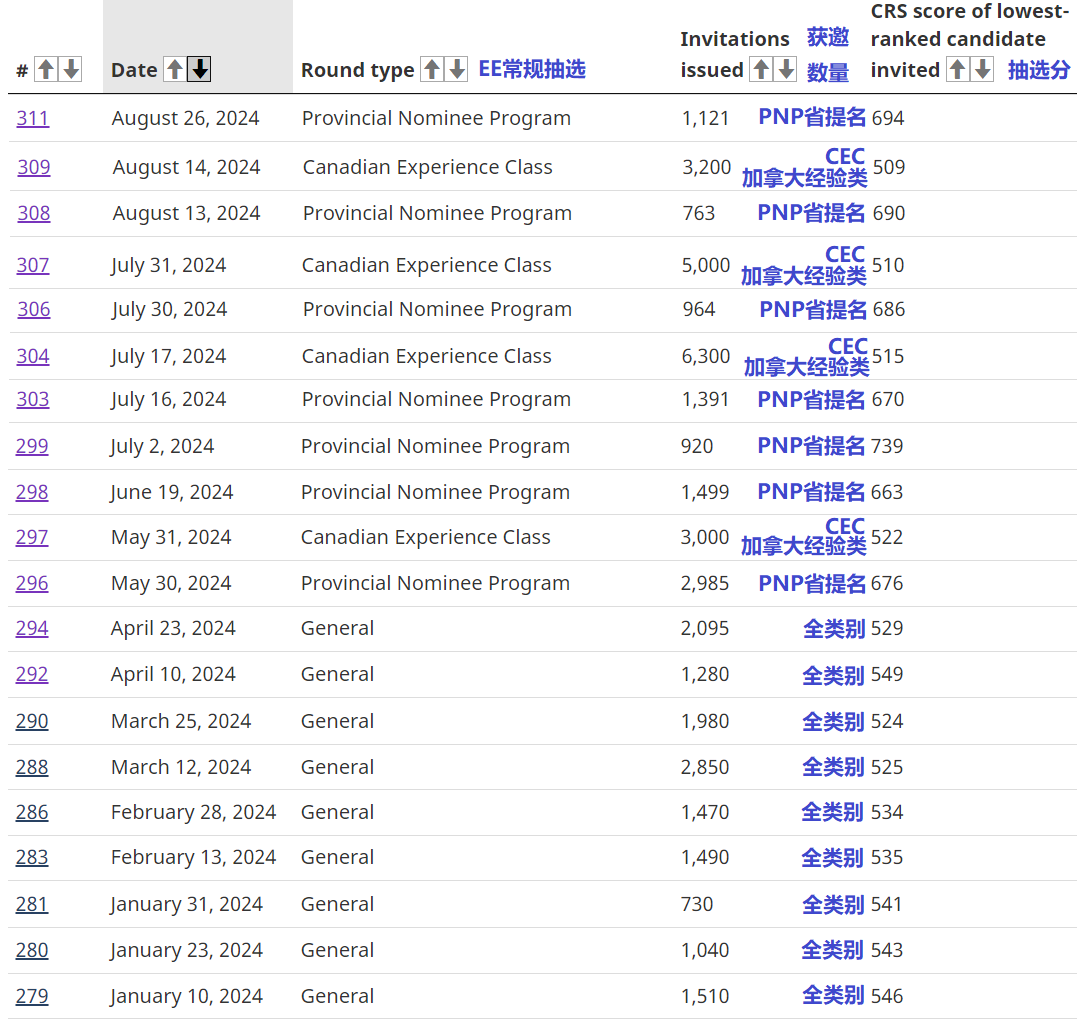Image resolution: width=1077 pixels, height=1023 pixels.
Task: Sort # column descending arrow
Action: (x=70, y=69)
